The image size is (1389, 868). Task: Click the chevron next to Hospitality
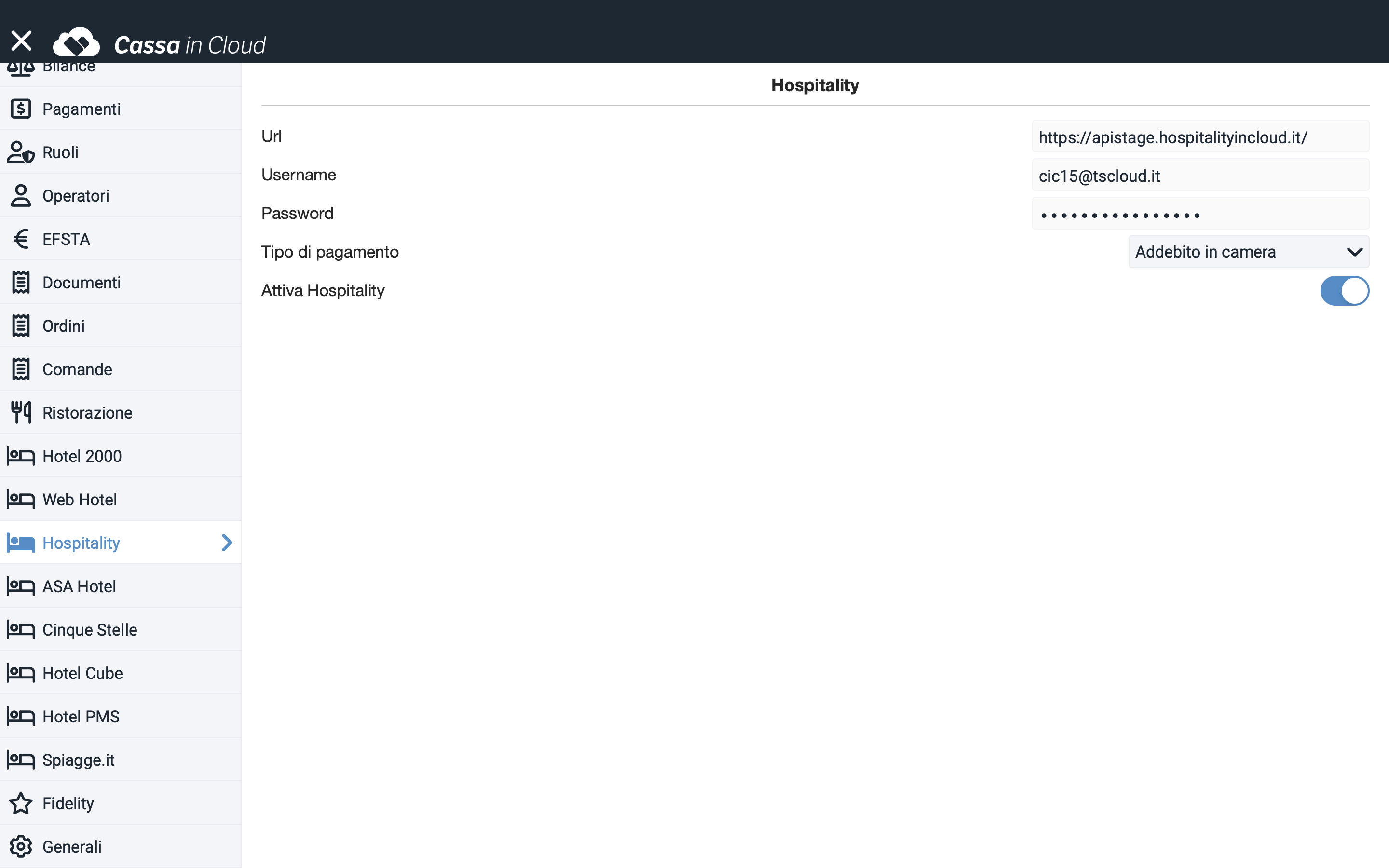(x=227, y=542)
